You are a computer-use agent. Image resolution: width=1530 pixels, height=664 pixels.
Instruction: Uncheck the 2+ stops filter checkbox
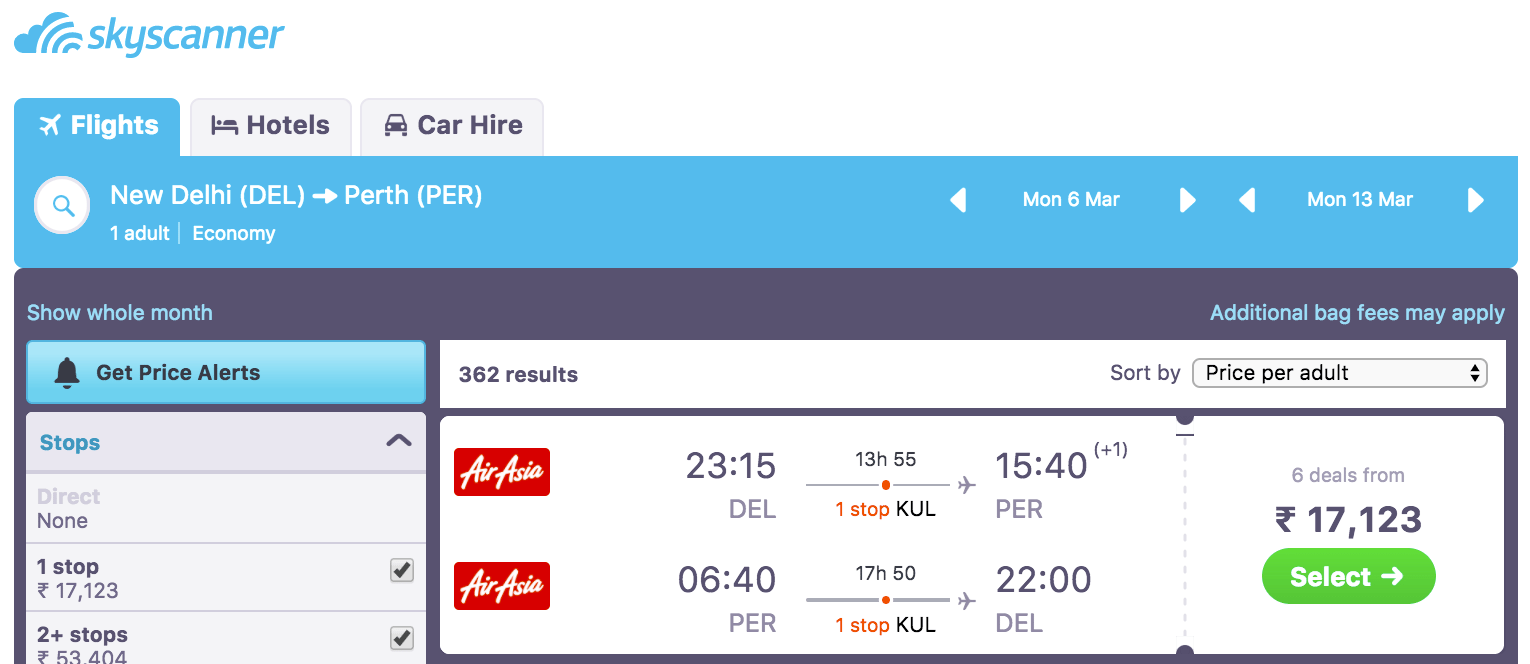click(402, 638)
